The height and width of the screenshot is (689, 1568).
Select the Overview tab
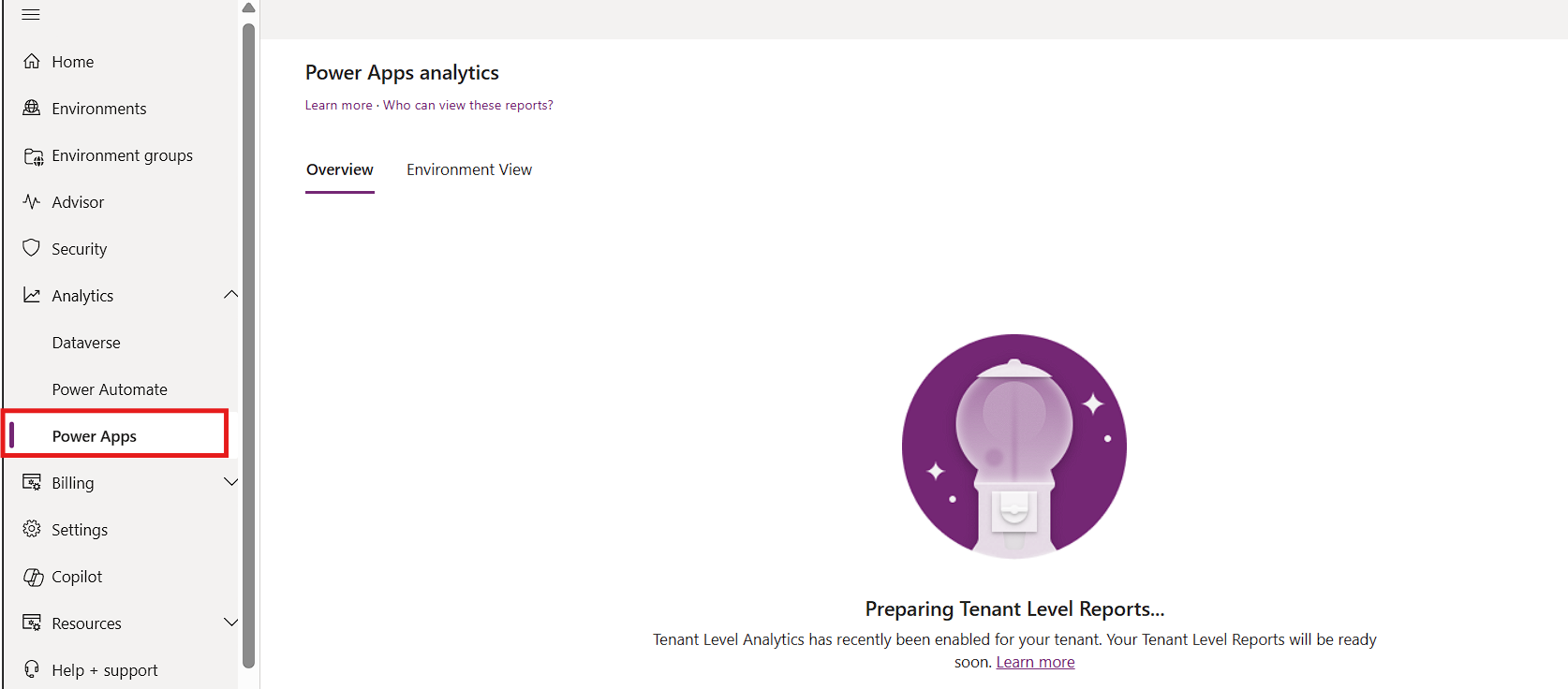339,169
